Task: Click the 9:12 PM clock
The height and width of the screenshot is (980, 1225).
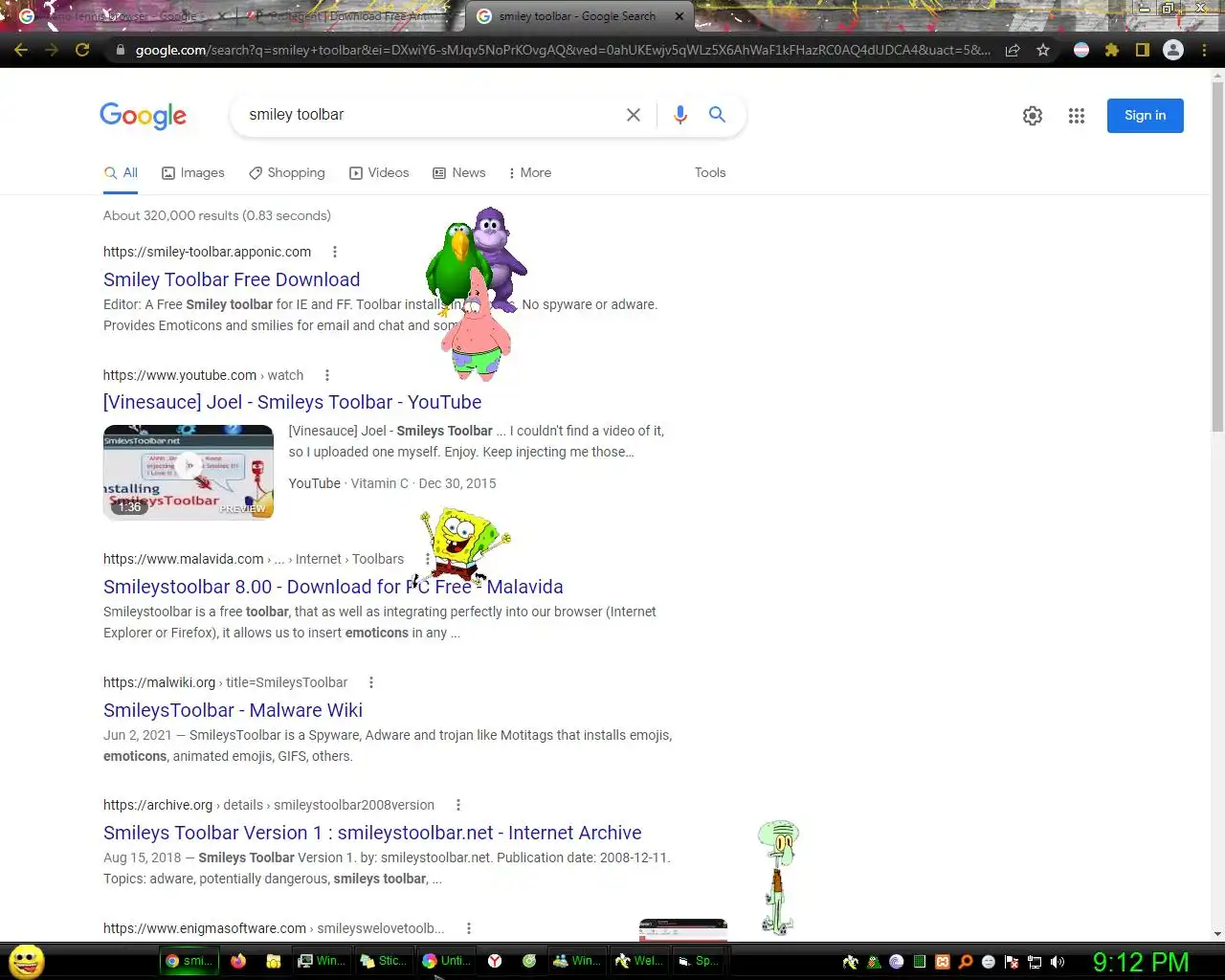Action: pos(1141,962)
